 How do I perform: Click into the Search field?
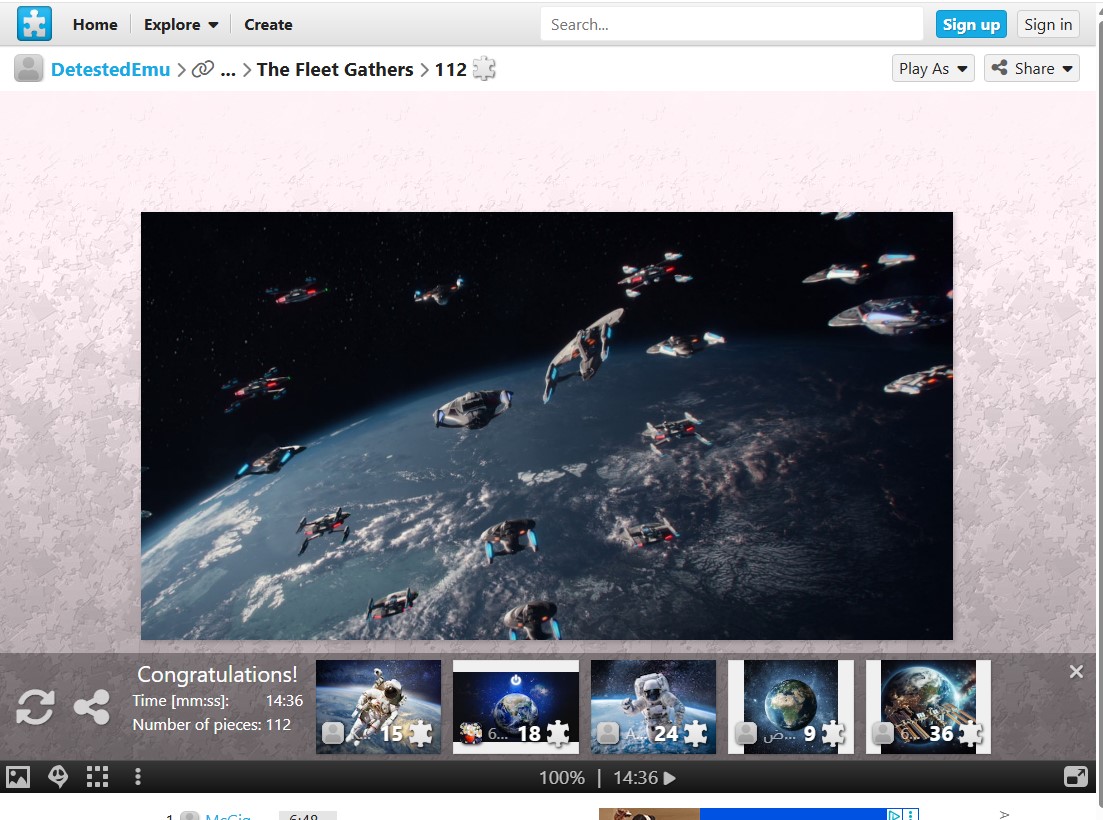click(731, 25)
